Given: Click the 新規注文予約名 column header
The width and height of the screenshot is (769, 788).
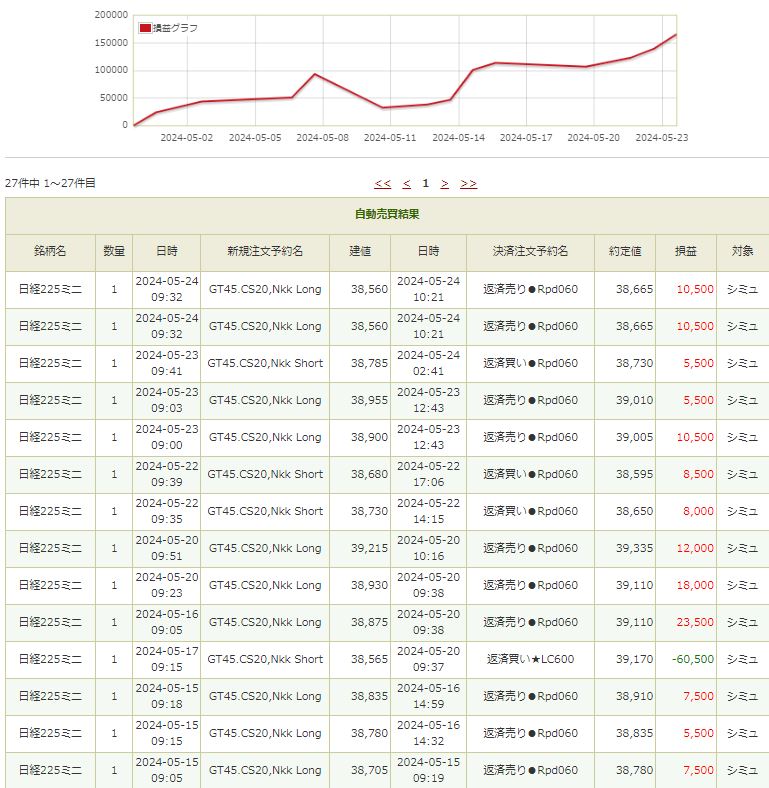Looking at the screenshot, I should tap(265, 251).
